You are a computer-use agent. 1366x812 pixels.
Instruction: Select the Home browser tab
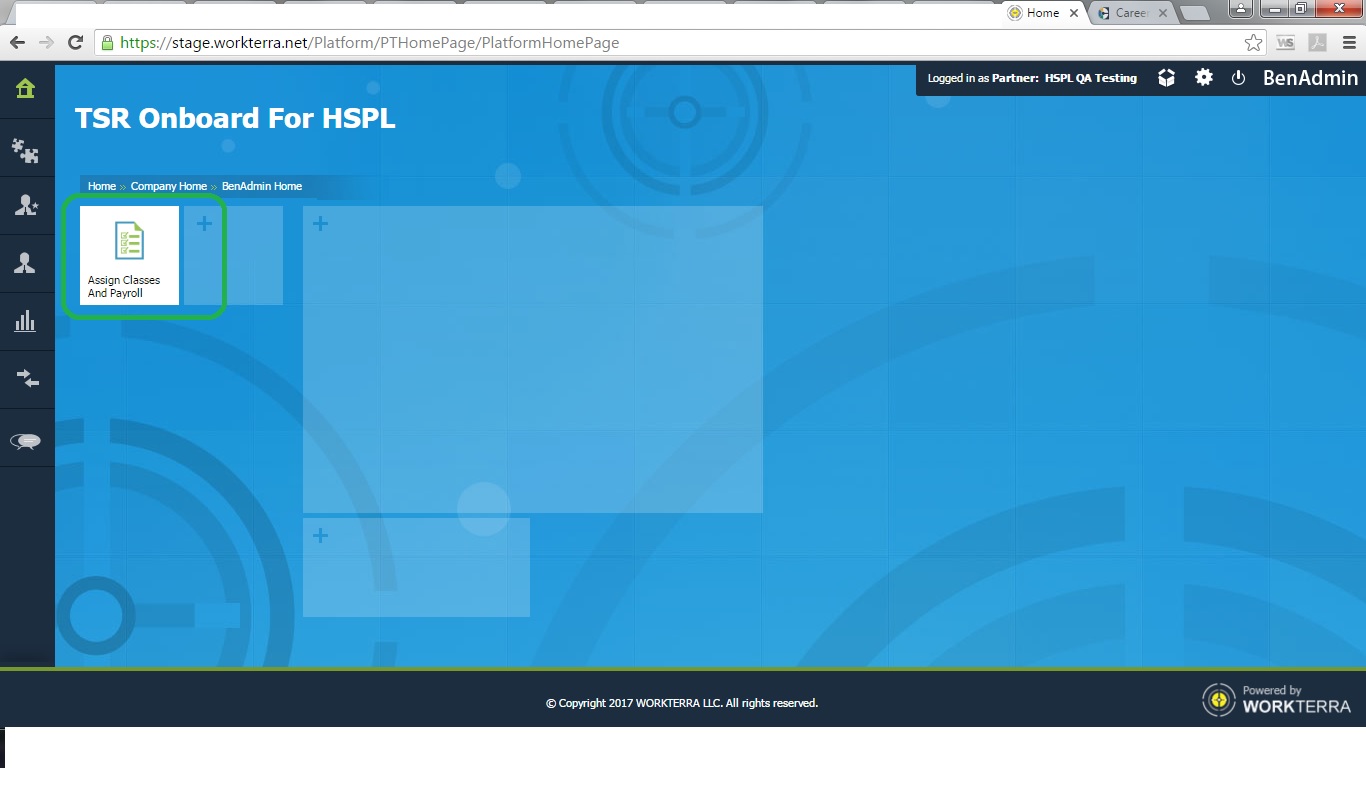click(1041, 13)
